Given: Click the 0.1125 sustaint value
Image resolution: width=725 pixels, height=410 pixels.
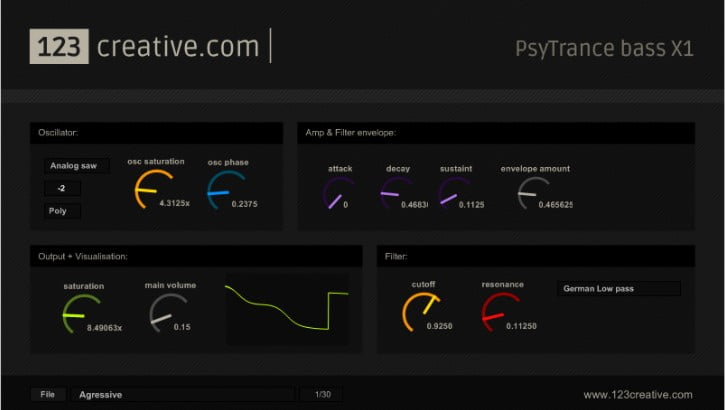Looking at the screenshot, I should pos(471,205).
